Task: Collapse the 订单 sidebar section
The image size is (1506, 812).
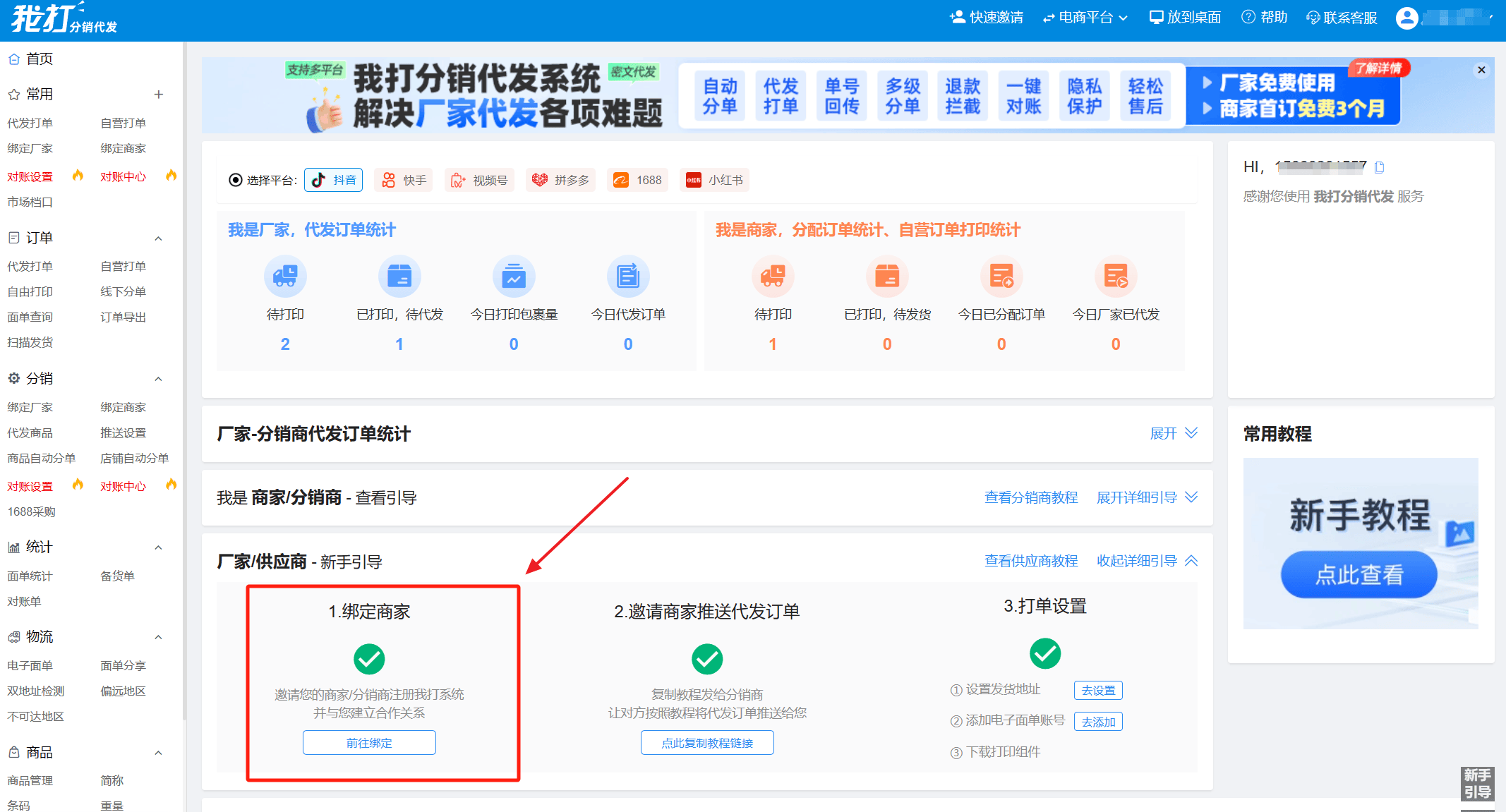Action: tap(159, 238)
